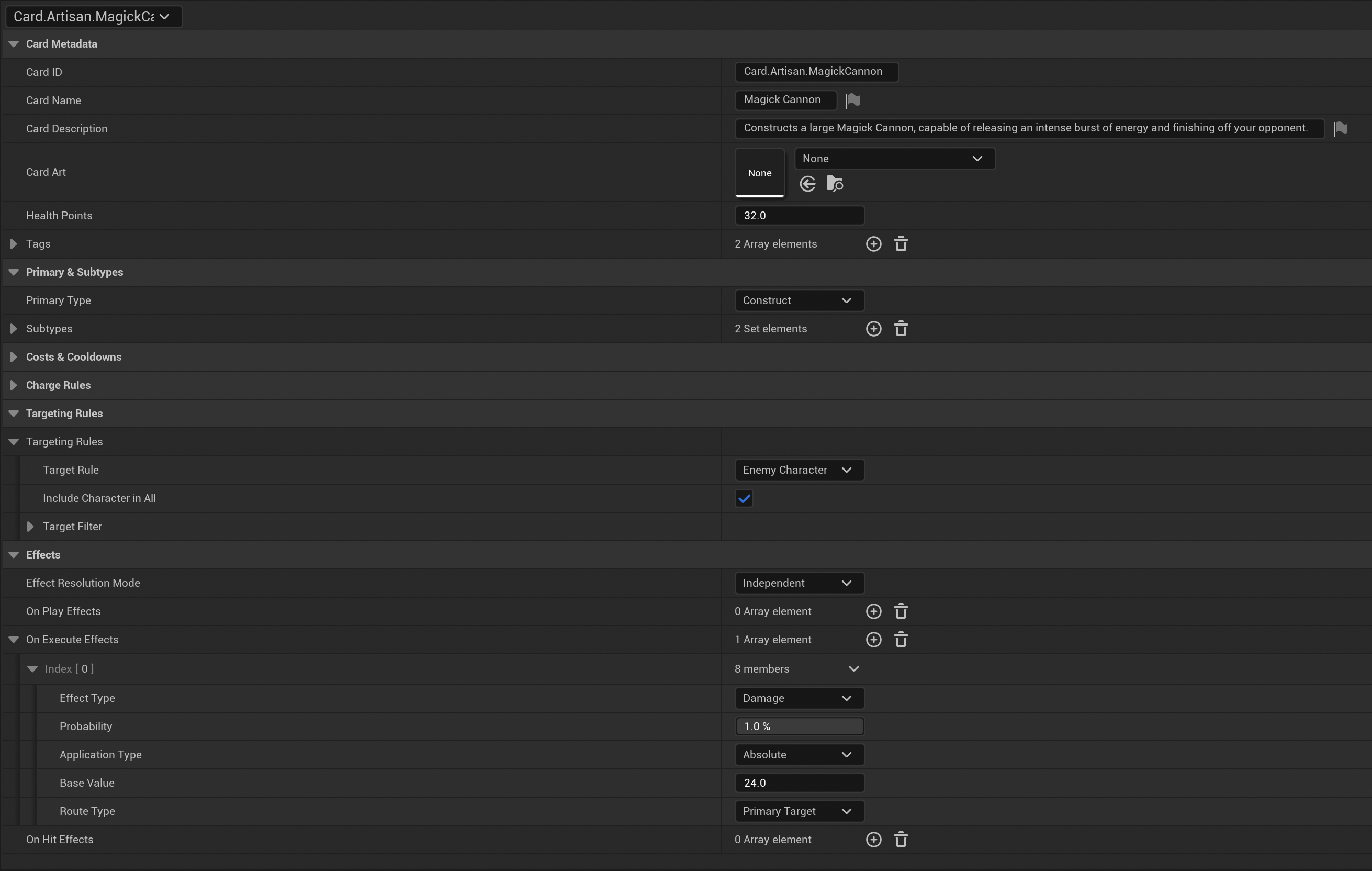Screen dimensions: 1372x871
Task: Expand the Charge Rules section
Action: [14, 385]
